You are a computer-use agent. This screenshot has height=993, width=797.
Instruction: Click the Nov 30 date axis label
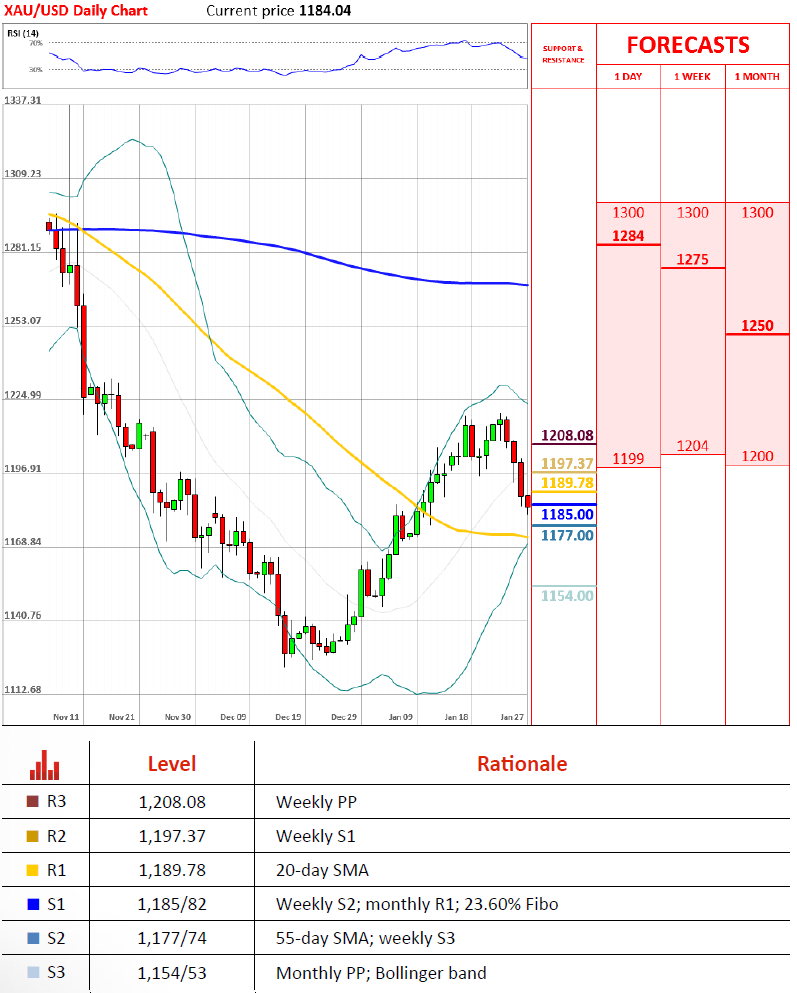pyautogui.click(x=178, y=717)
